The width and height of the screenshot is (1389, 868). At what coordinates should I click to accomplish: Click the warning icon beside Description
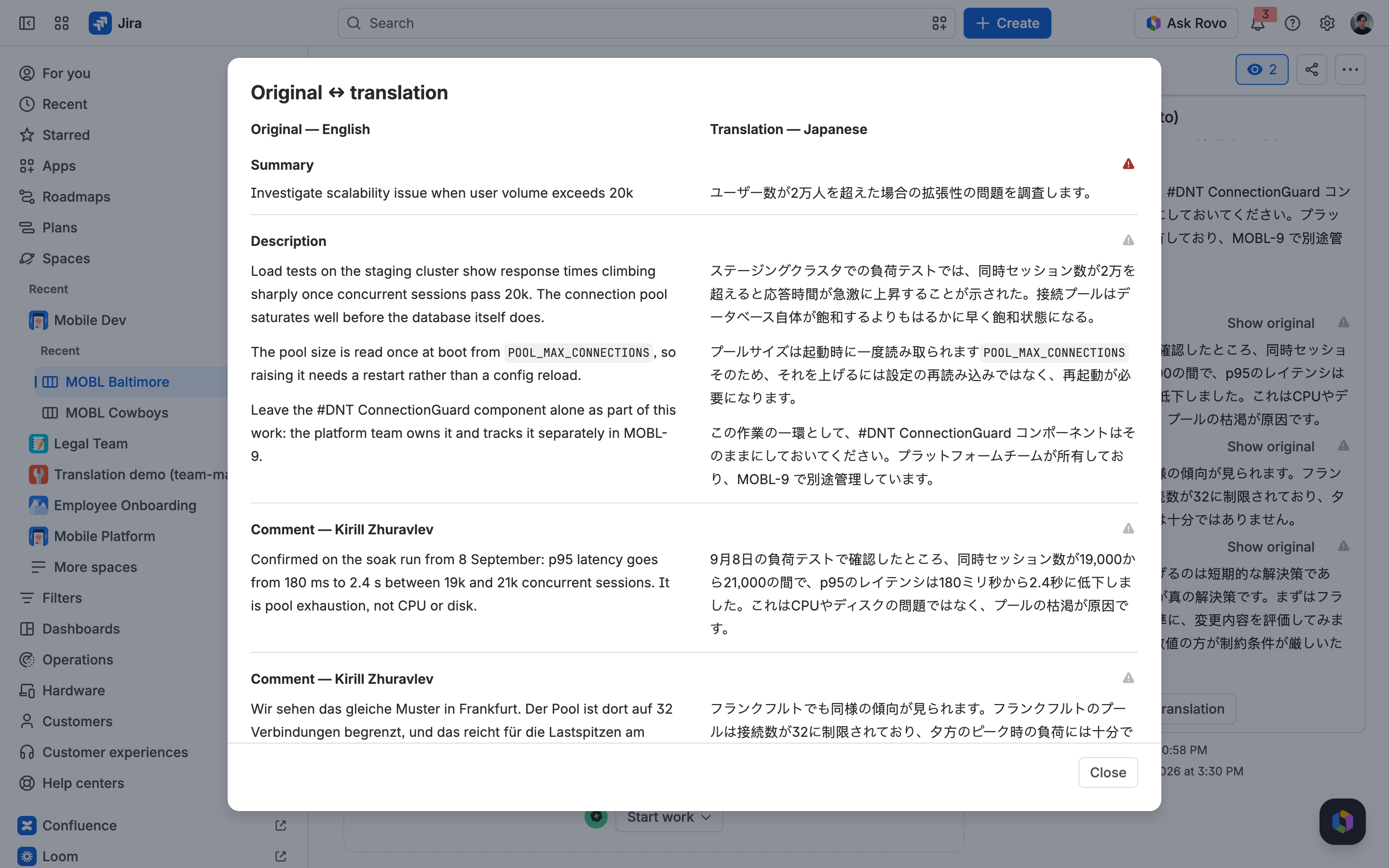click(1128, 240)
